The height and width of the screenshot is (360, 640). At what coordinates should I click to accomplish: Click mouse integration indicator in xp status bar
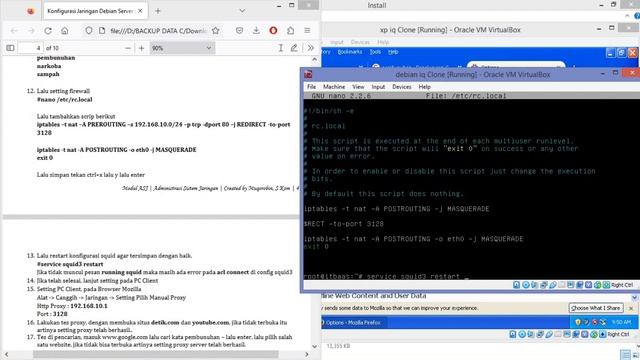pos(593,334)
